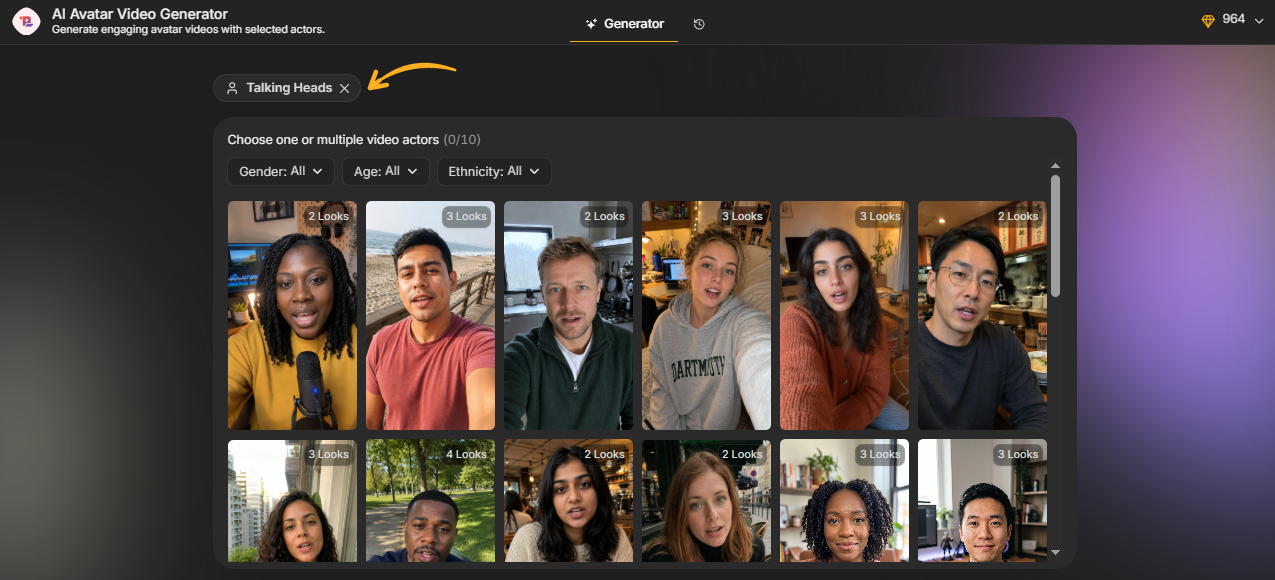The width and height of the screenshot is (1275, 580).
Task: Select the curly-haired woman on city balcony
Action: [x=292, y=501]
